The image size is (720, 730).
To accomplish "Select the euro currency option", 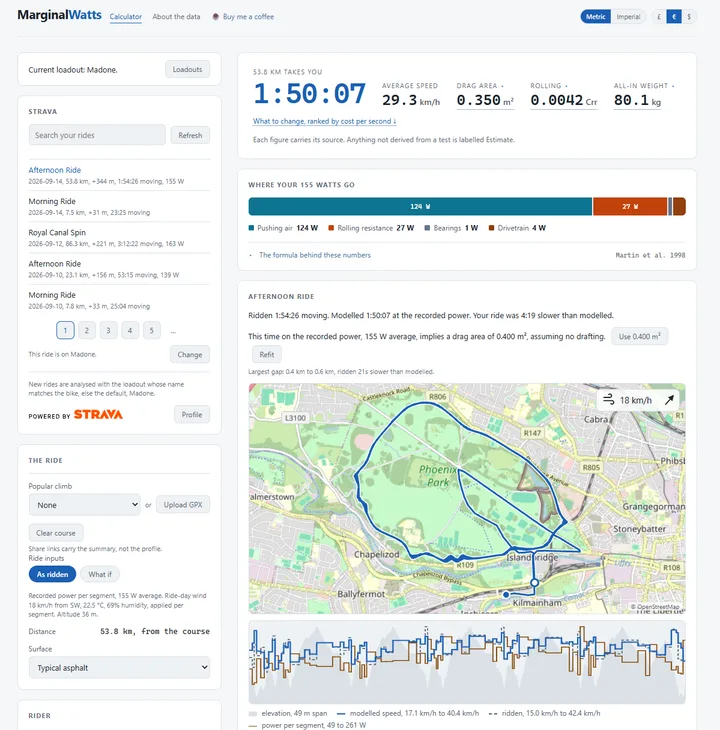I will pyautogui.click(x=674, y=17).
